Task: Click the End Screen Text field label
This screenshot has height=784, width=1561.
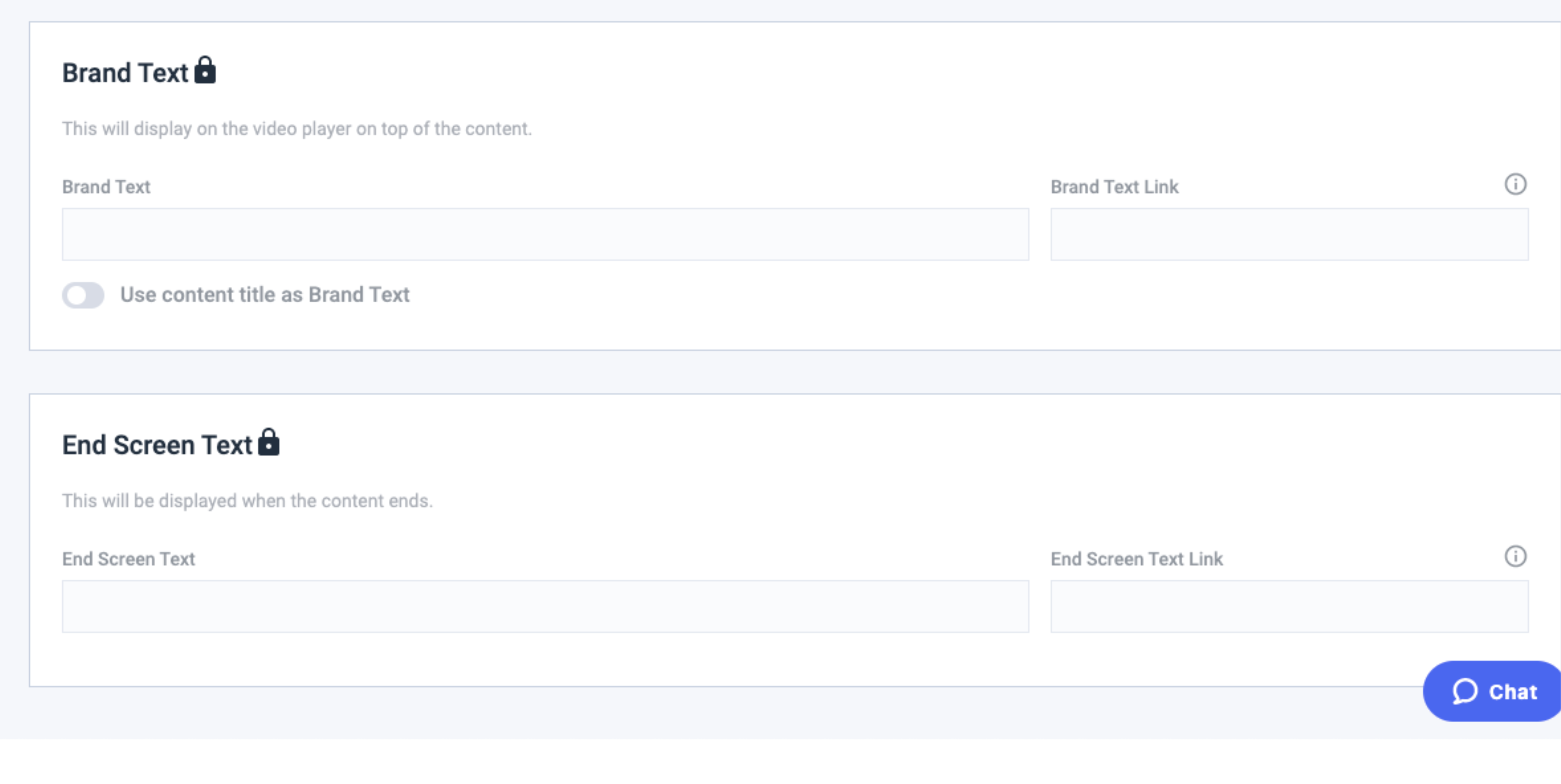Action: 129,559
